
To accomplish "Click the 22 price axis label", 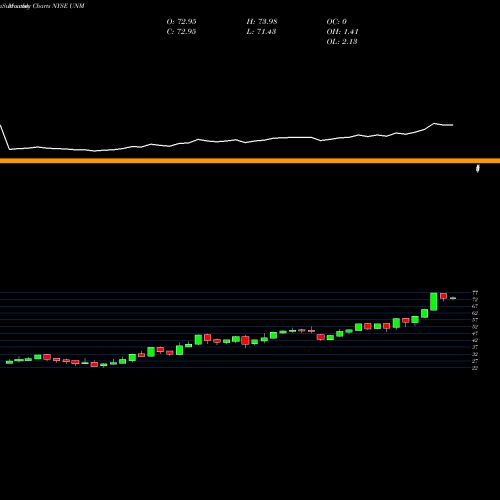I will pos(475,368).
